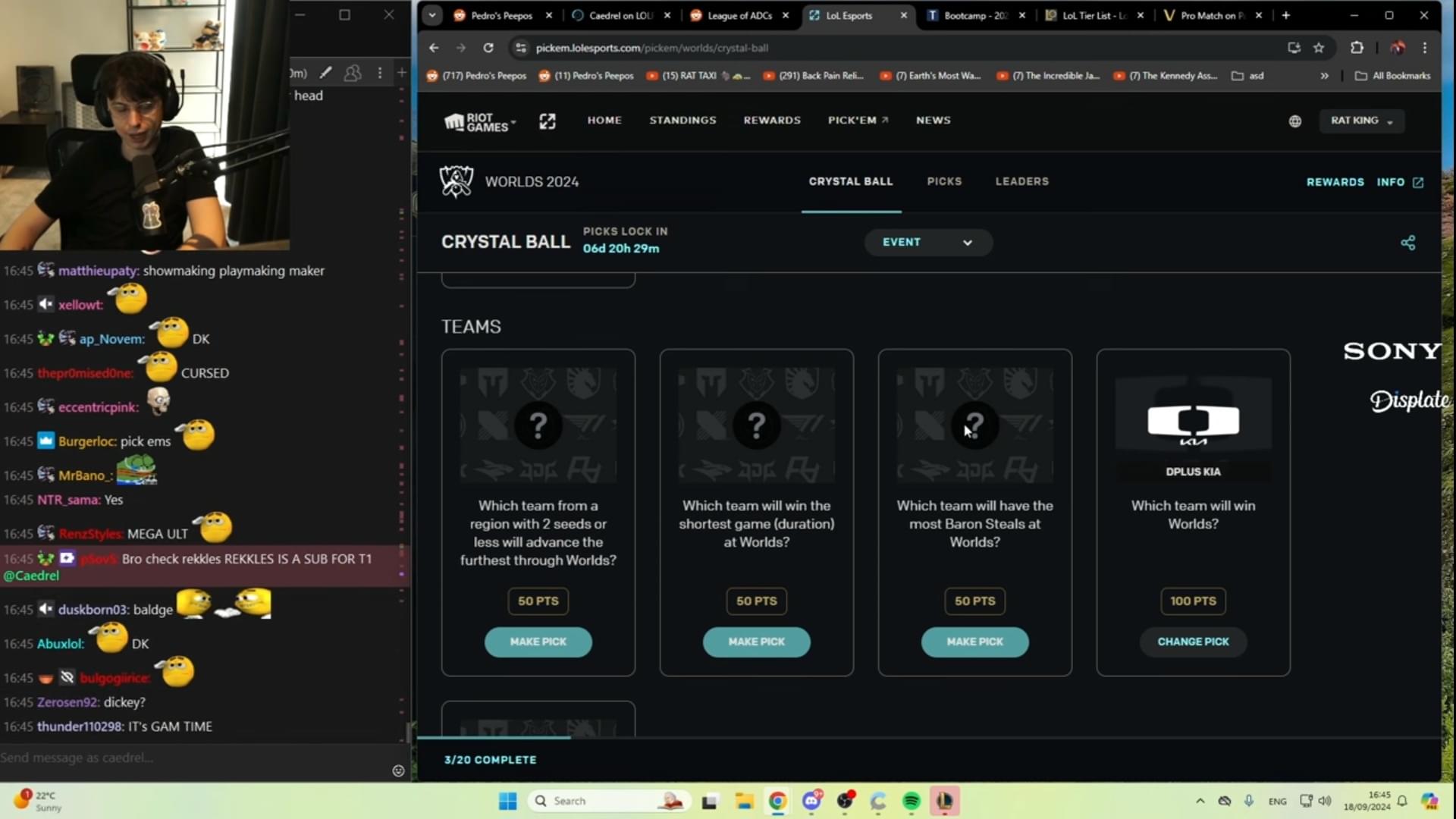Viewport: 1456px width, 819px height.
Task: Go to the HOME nav item
Action: coord(604,121)
